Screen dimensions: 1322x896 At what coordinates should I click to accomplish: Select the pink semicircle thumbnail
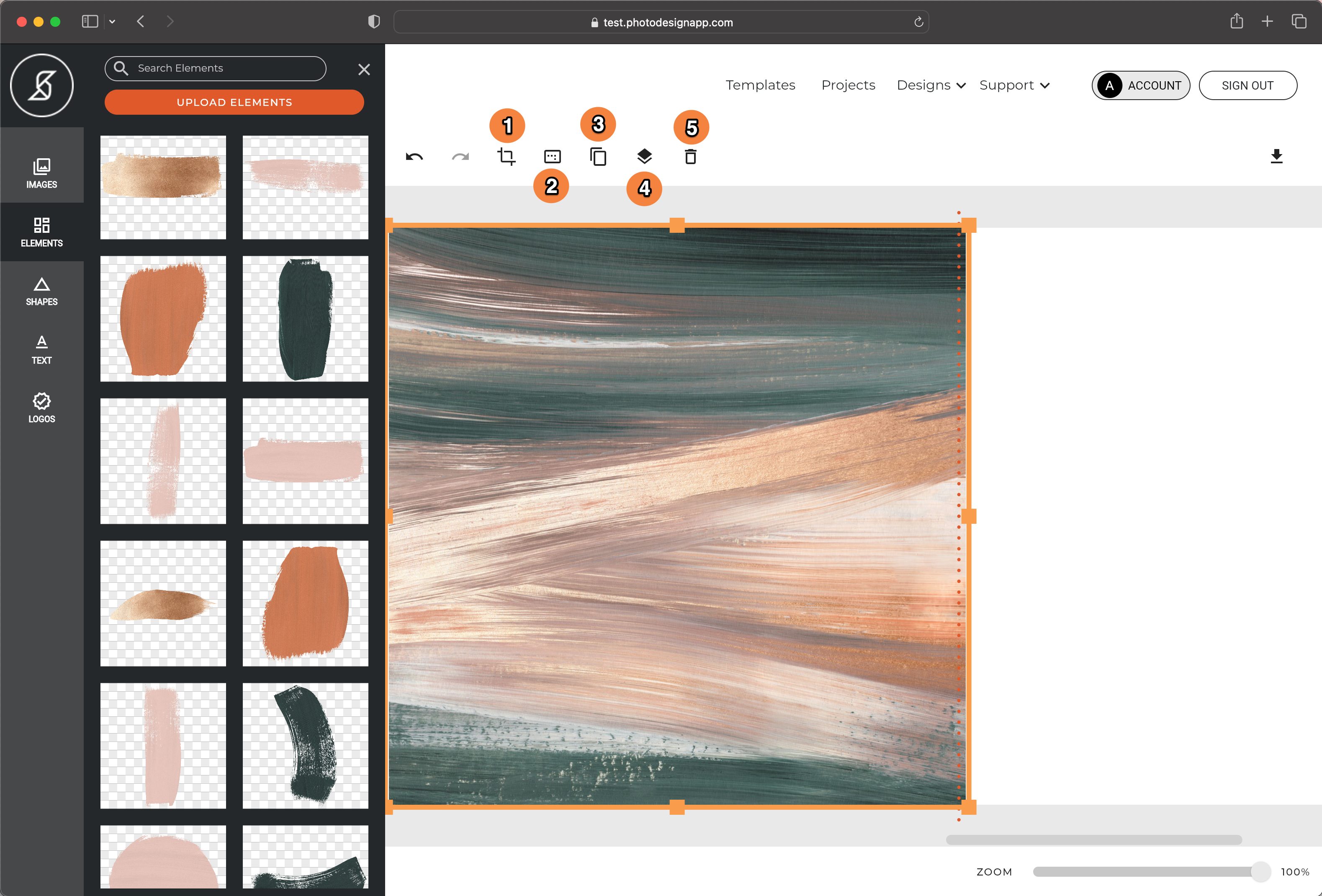pos(163,857)
